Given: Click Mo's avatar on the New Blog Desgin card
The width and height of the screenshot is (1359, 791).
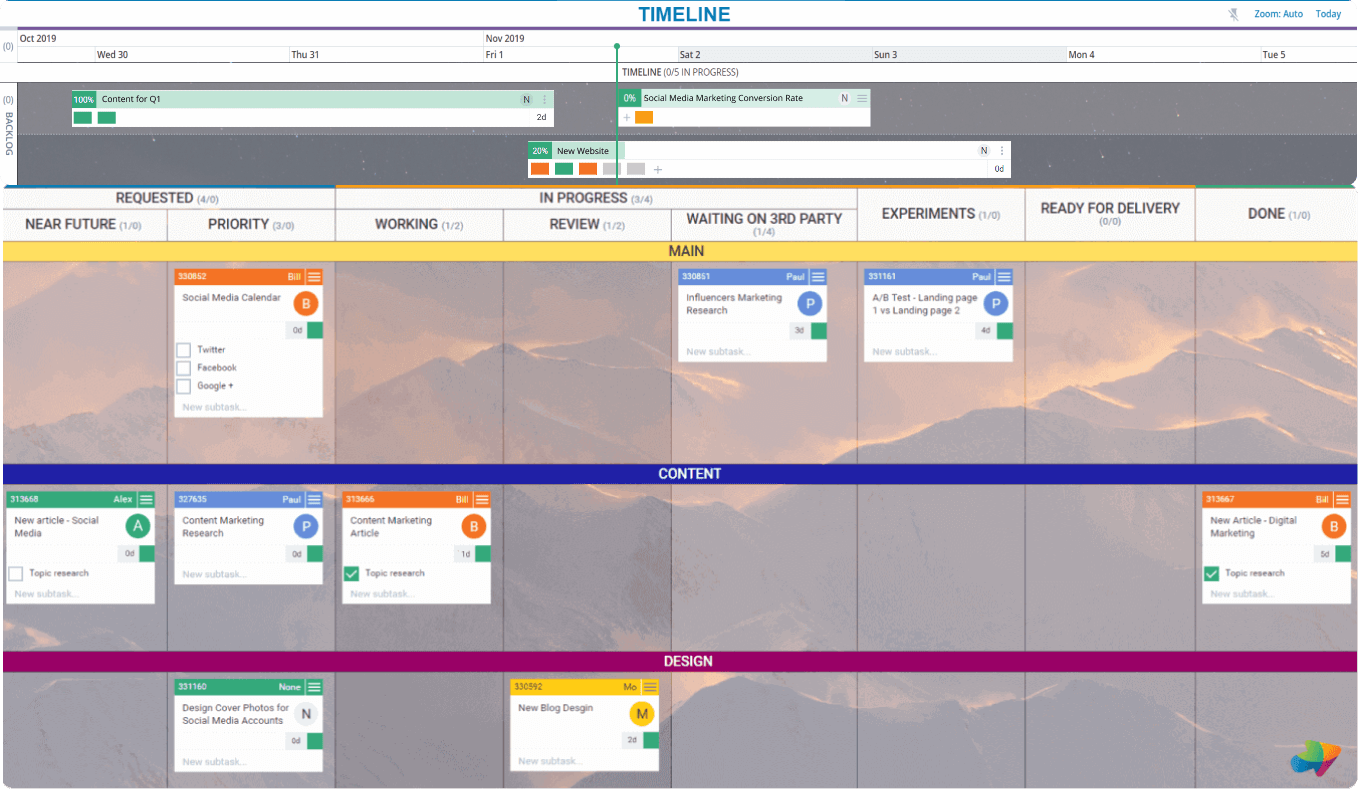Looking at the screenshot, I should pyautogui.click(x=641, y=714).
